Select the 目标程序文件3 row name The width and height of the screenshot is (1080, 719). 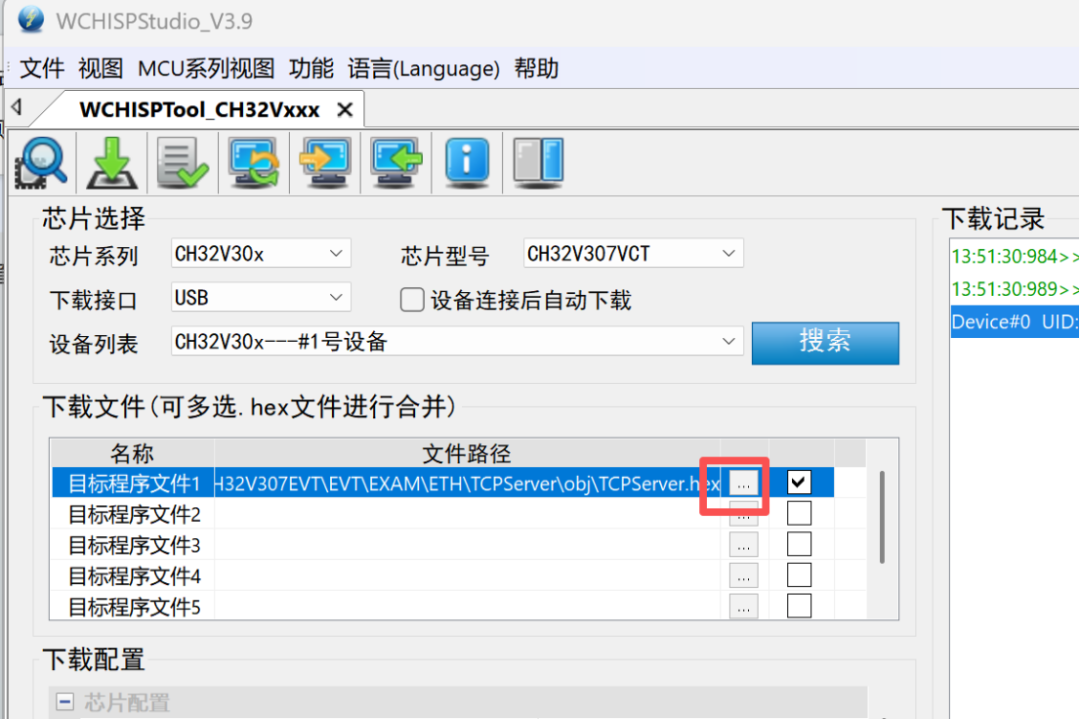coord(134,545)
